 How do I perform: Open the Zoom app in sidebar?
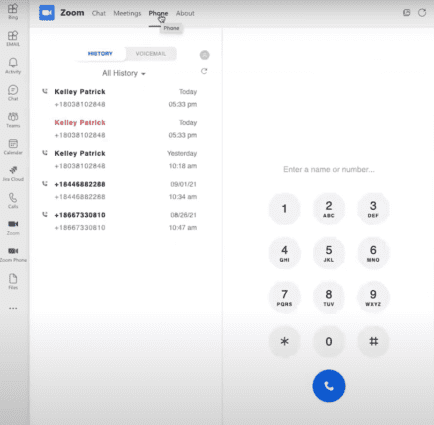(x=13, y=228)
